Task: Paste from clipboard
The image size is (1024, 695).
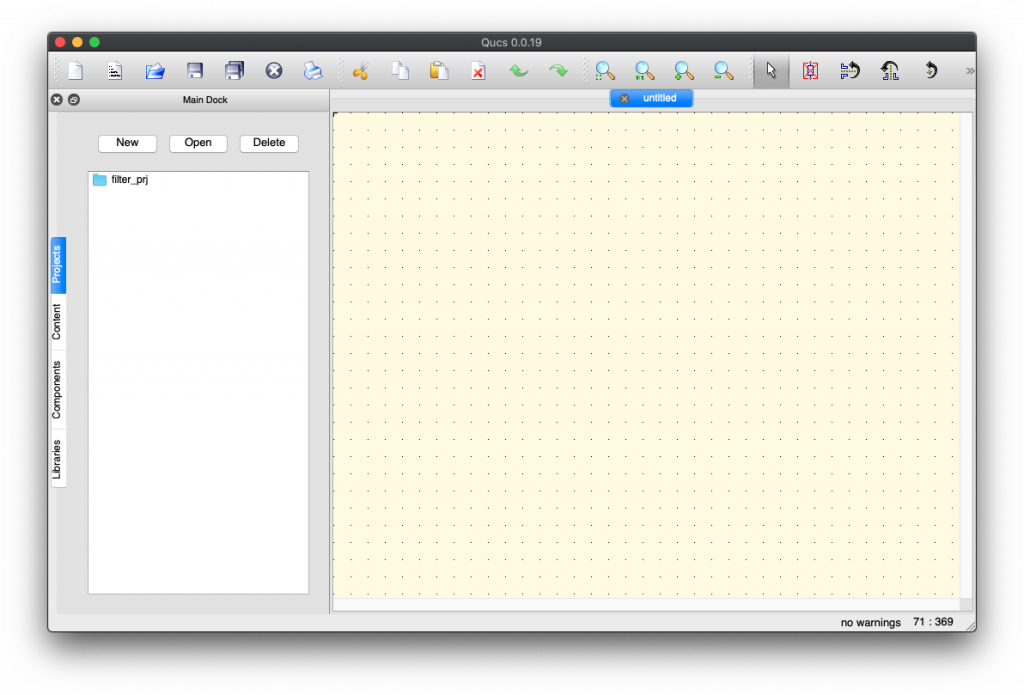Action: click(439, 71)
